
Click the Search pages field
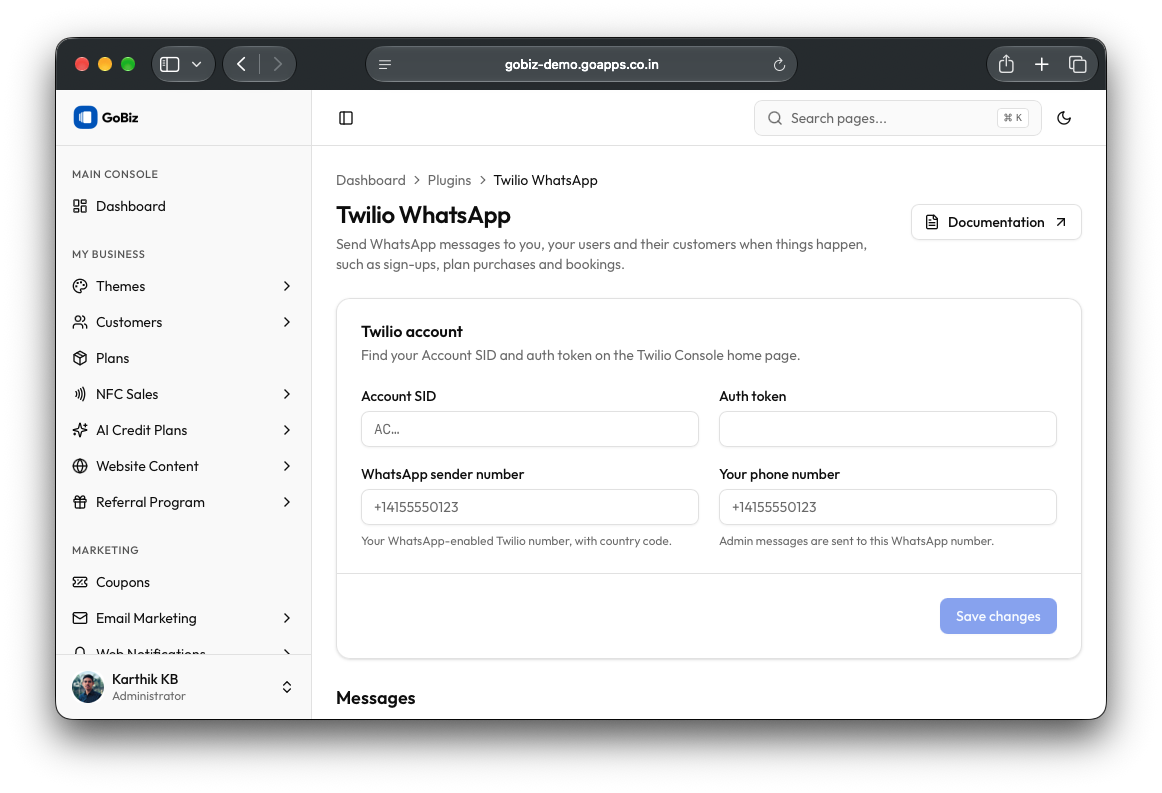897,118
